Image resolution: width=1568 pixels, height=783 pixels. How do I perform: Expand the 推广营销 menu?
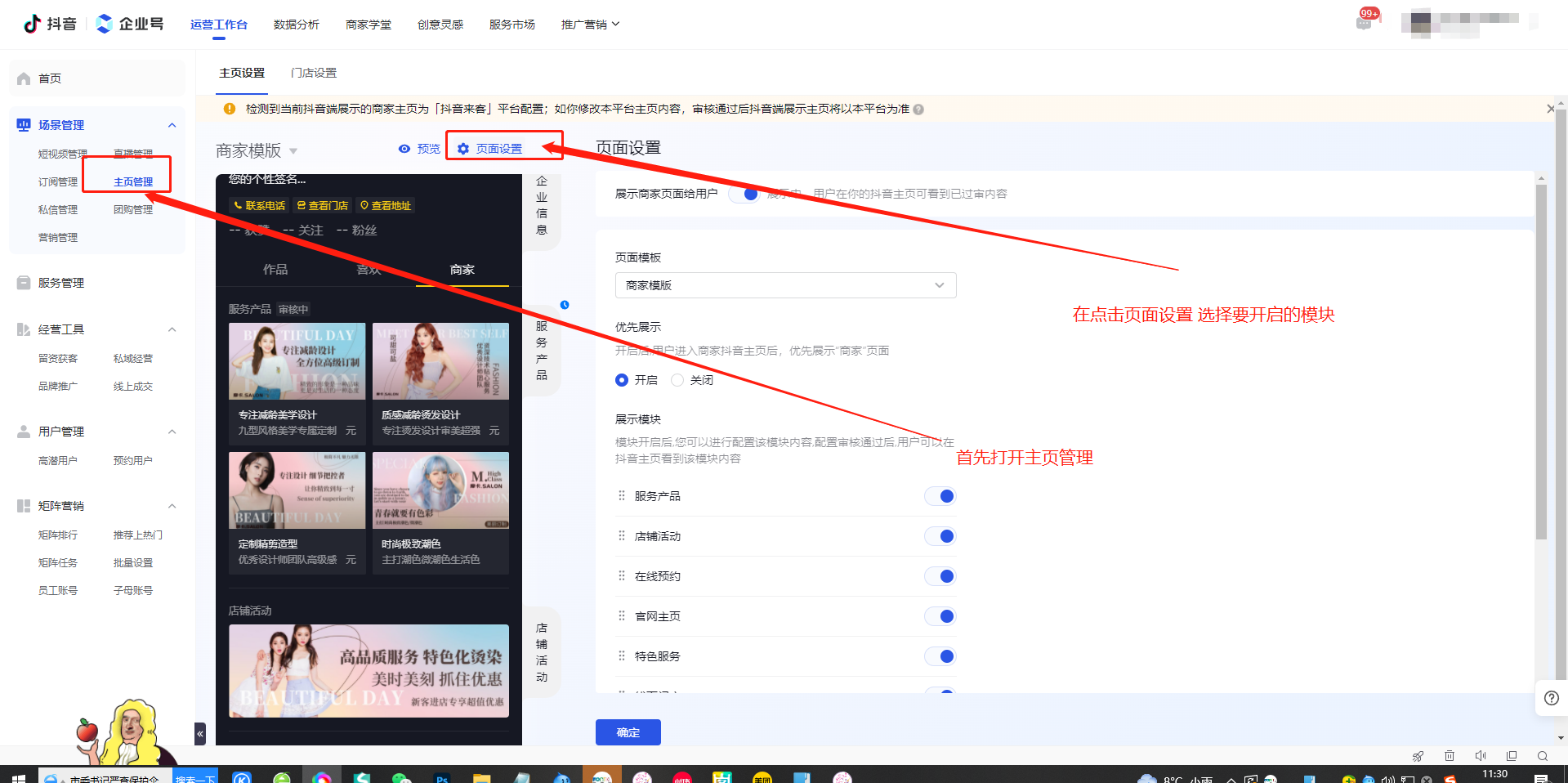tap(590, 25)
